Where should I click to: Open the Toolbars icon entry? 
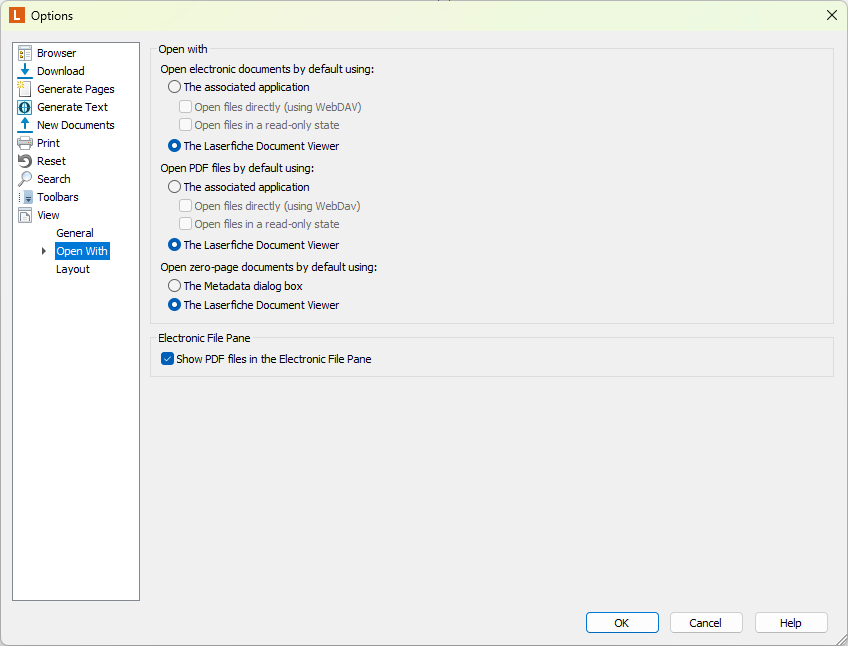coord(25,197)
